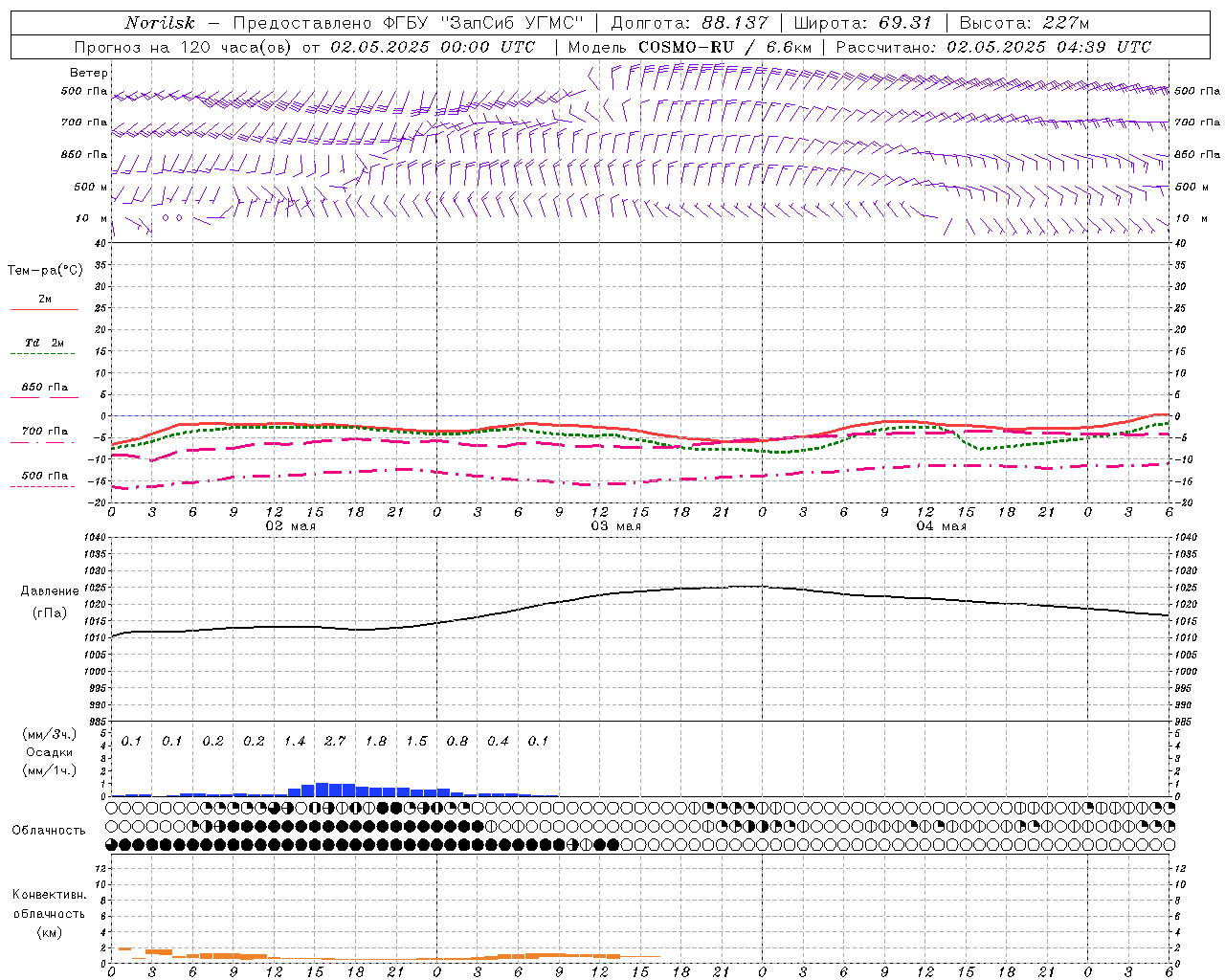Click the '(гПа)' unit under Давление
Viewport: 1225px width, 980px height.
pyautogui.click(x=50, y=612)
